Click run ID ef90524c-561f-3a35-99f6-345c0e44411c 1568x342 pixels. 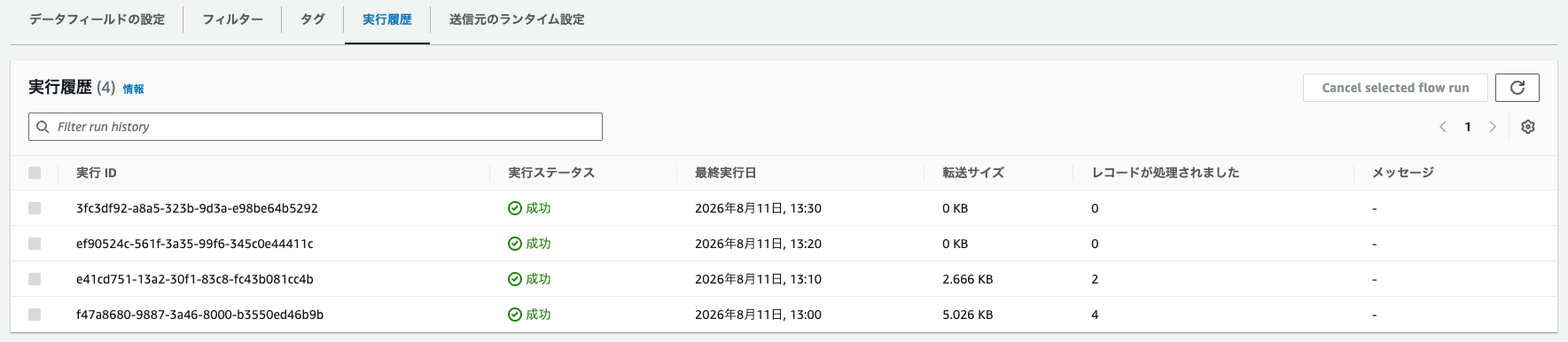[195, 244]
